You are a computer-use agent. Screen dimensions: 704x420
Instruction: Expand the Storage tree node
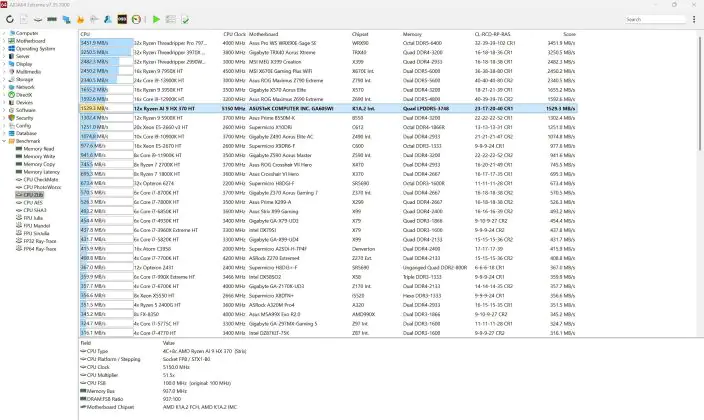pyautogui.click(x=4, y=79)
